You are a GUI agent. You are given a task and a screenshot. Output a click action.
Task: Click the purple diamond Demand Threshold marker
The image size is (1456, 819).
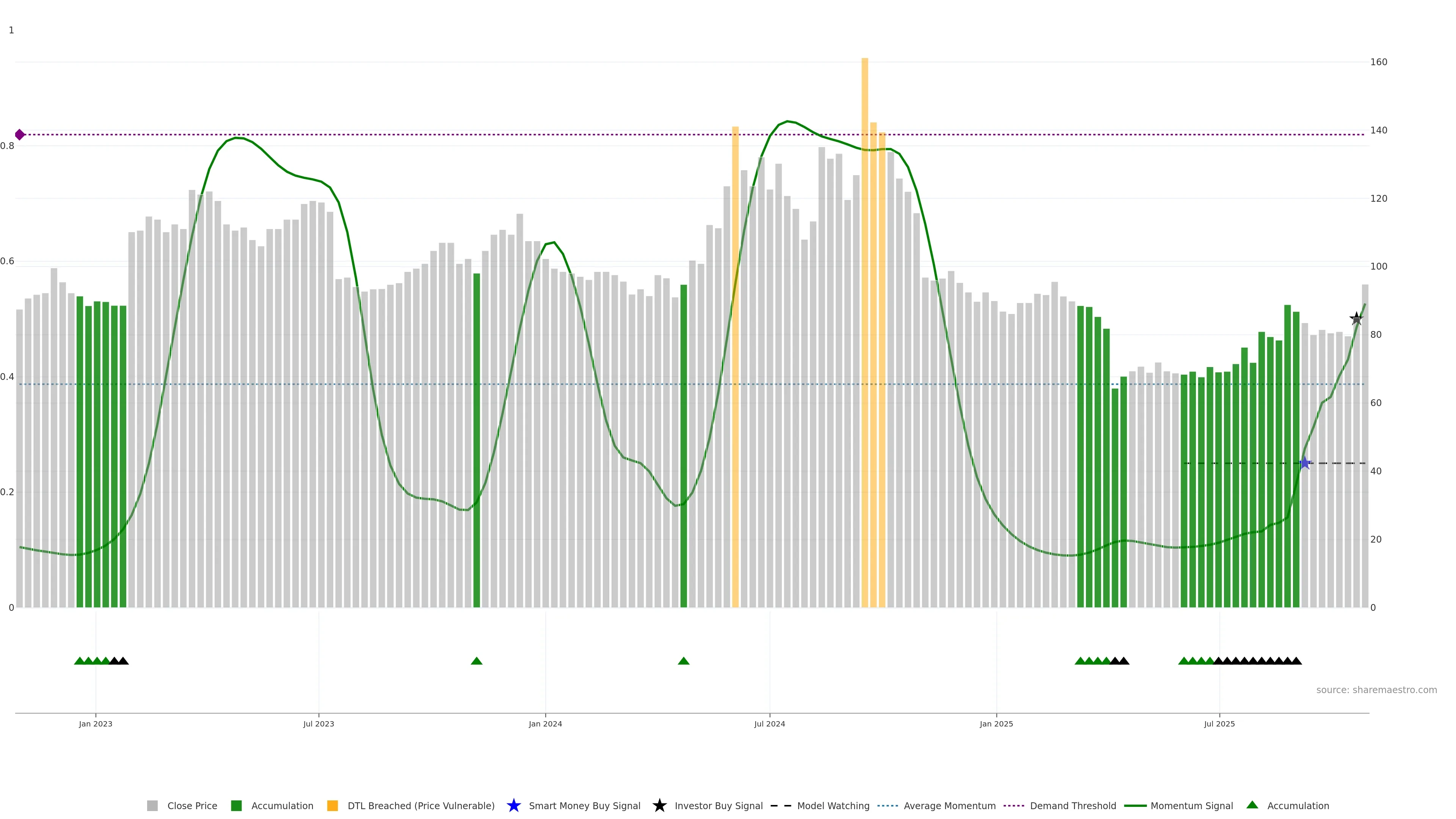(x=20, y=135)
